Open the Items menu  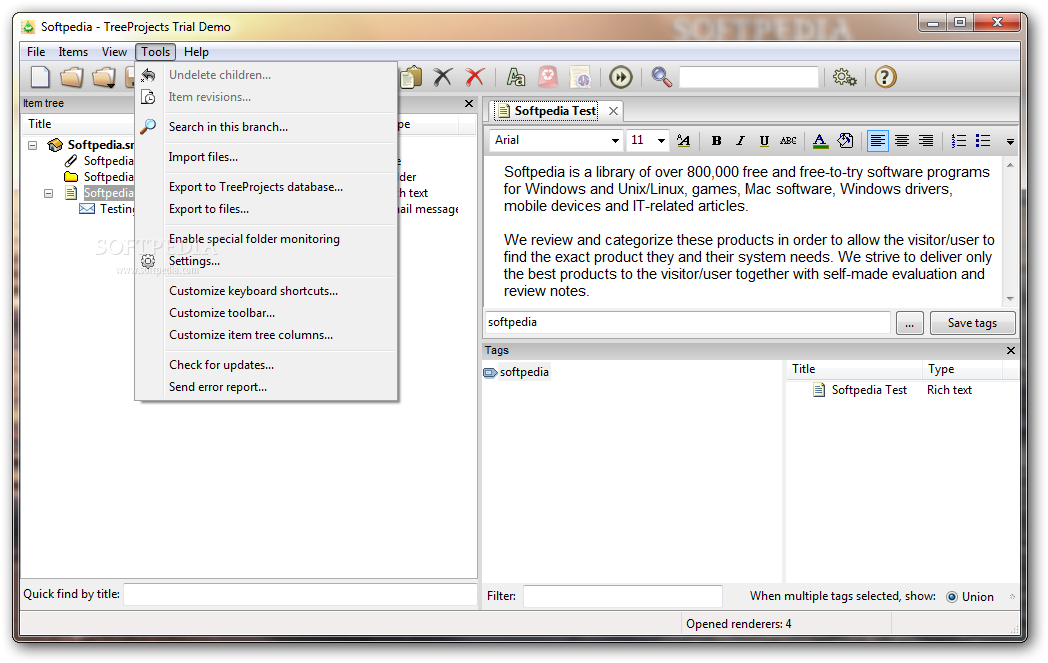click(x=73, y=52)
